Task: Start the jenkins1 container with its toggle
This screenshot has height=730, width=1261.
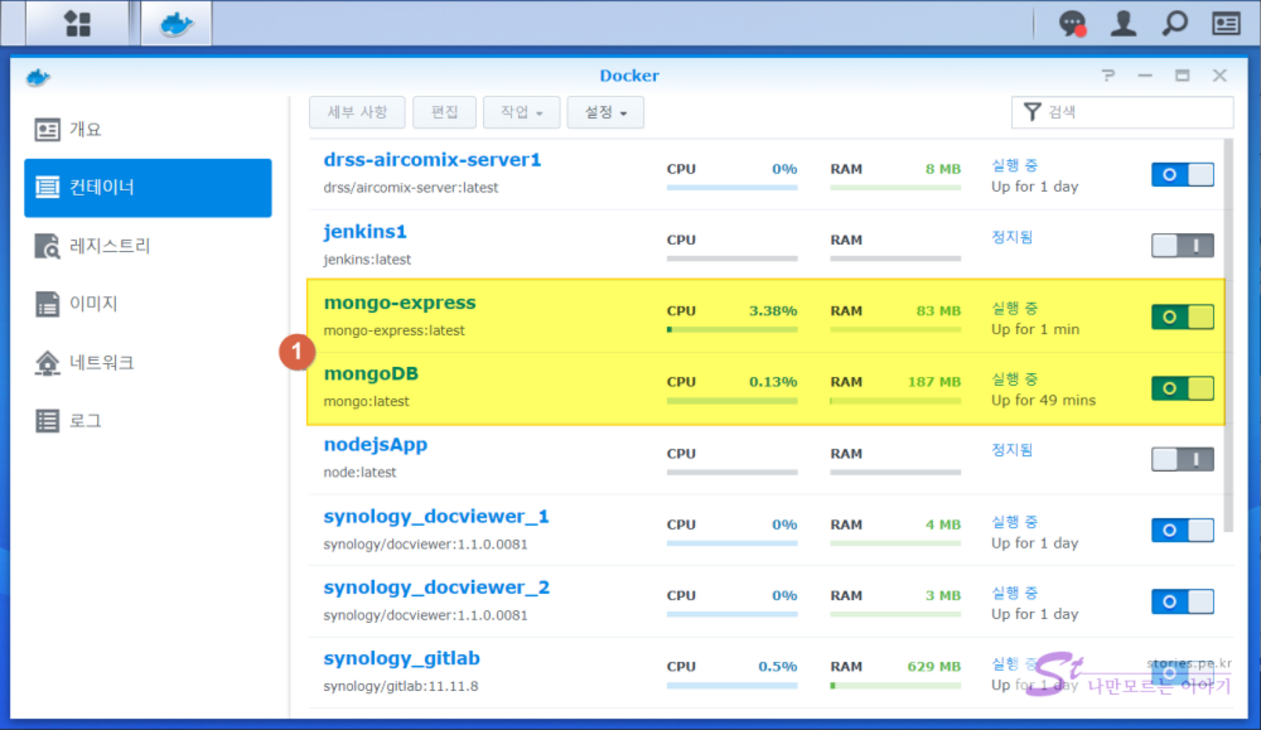Action: (1182, 246)
